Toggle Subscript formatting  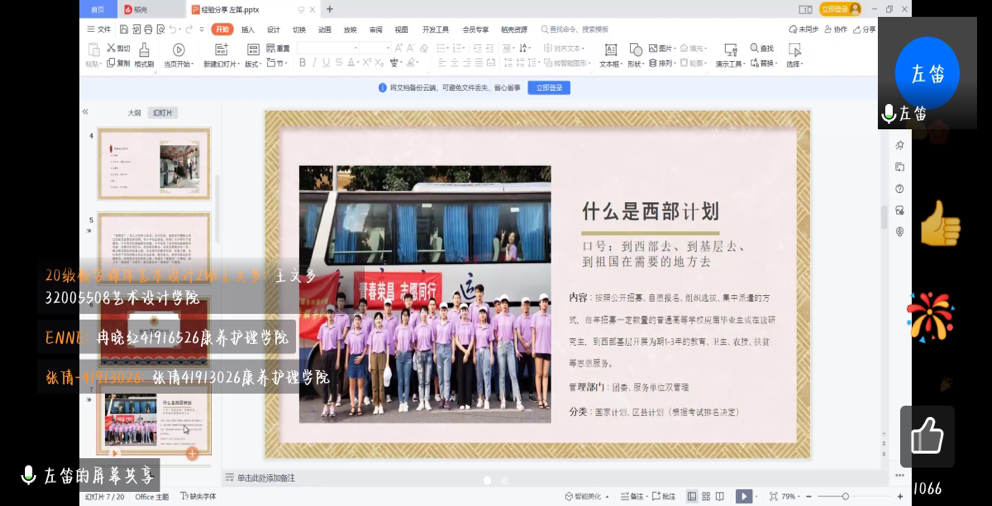[x=379, y=63]
